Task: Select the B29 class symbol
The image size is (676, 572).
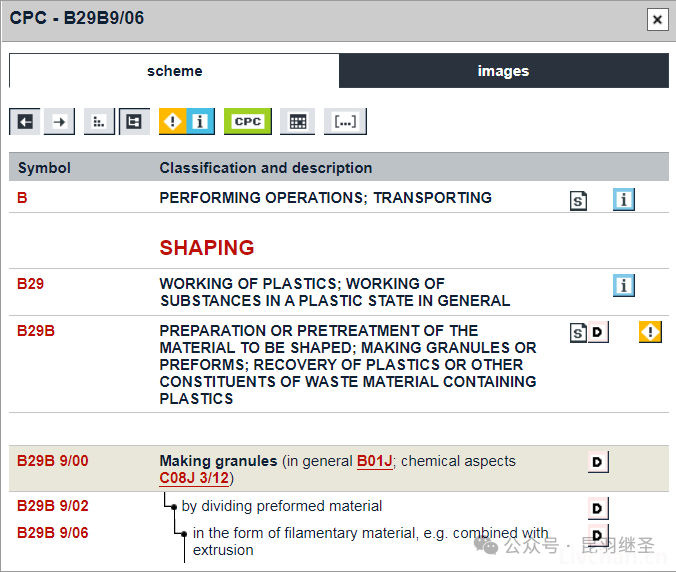Action: [x=30, y=284]
